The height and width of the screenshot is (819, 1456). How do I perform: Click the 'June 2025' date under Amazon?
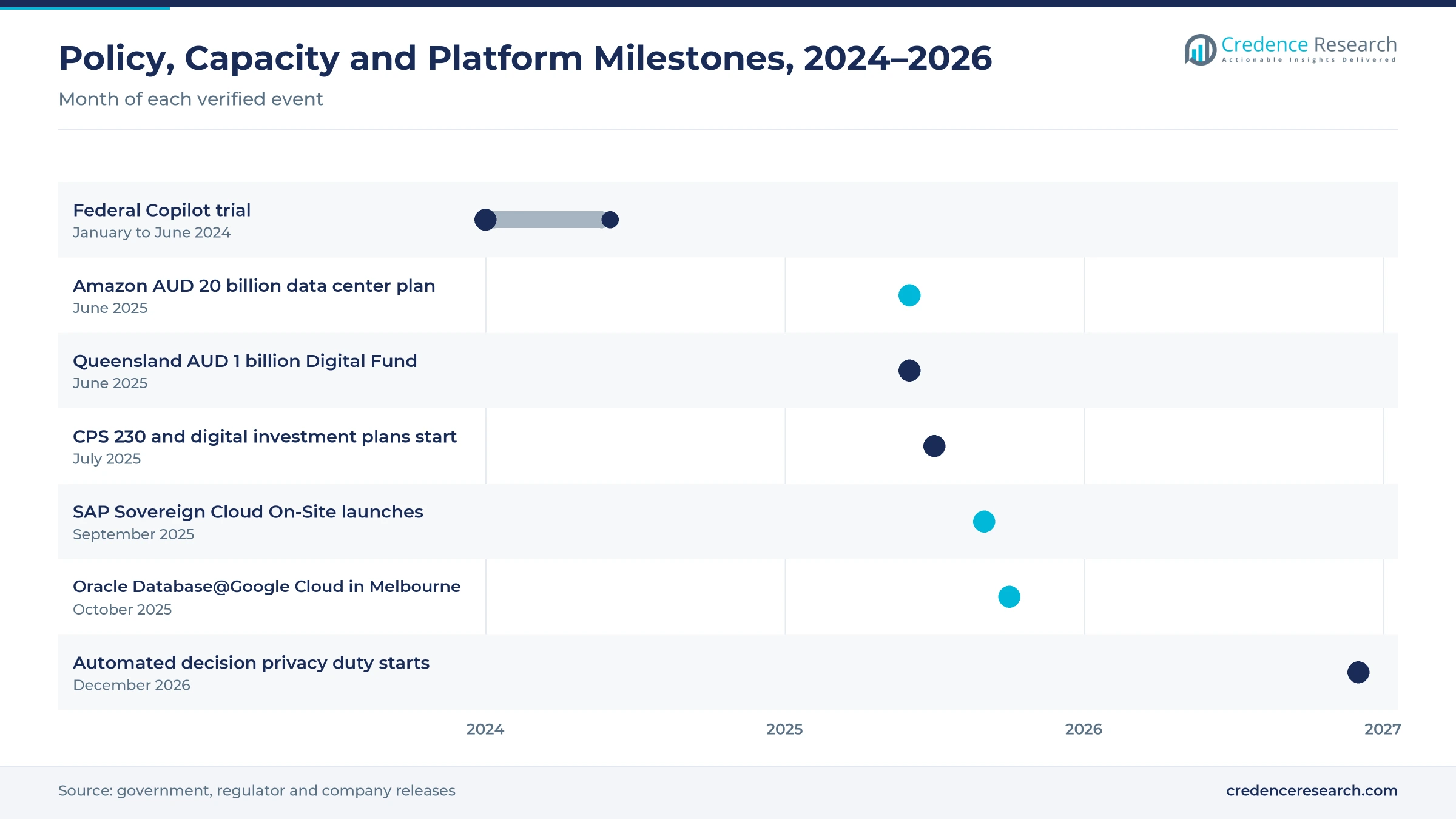click(110, 308)
